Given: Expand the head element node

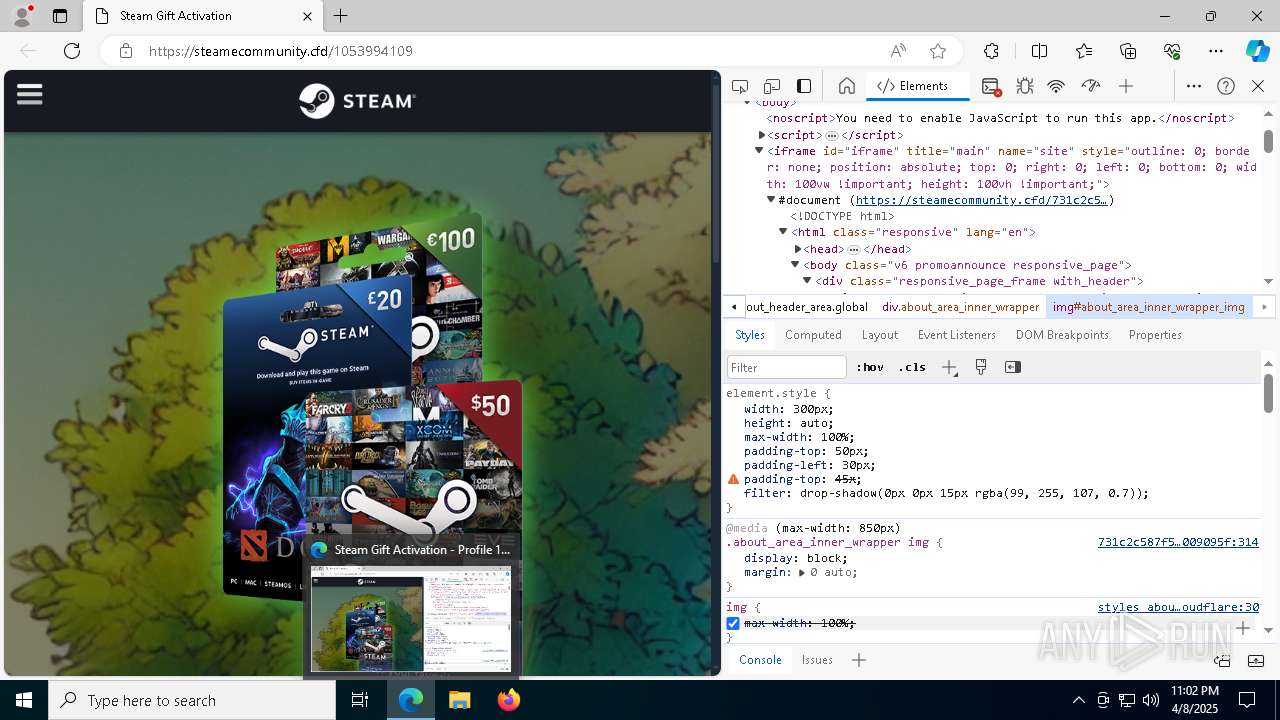Looking at the screenshot, I should click(x=798, y=249).
